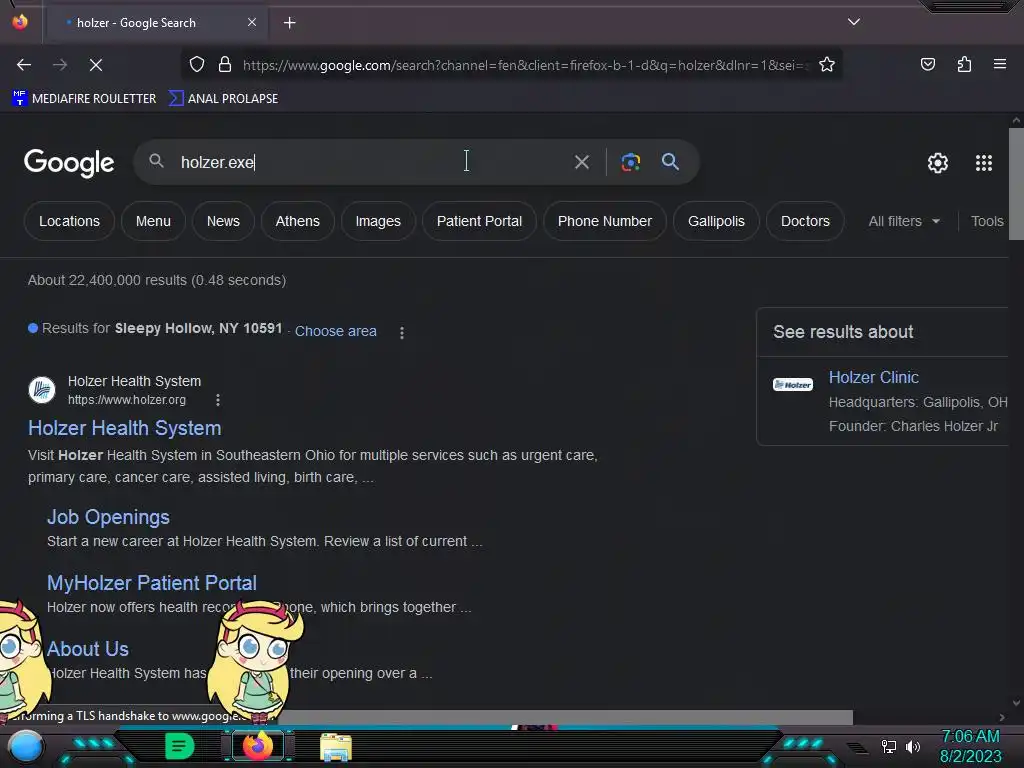Switch to the News results

223,221
